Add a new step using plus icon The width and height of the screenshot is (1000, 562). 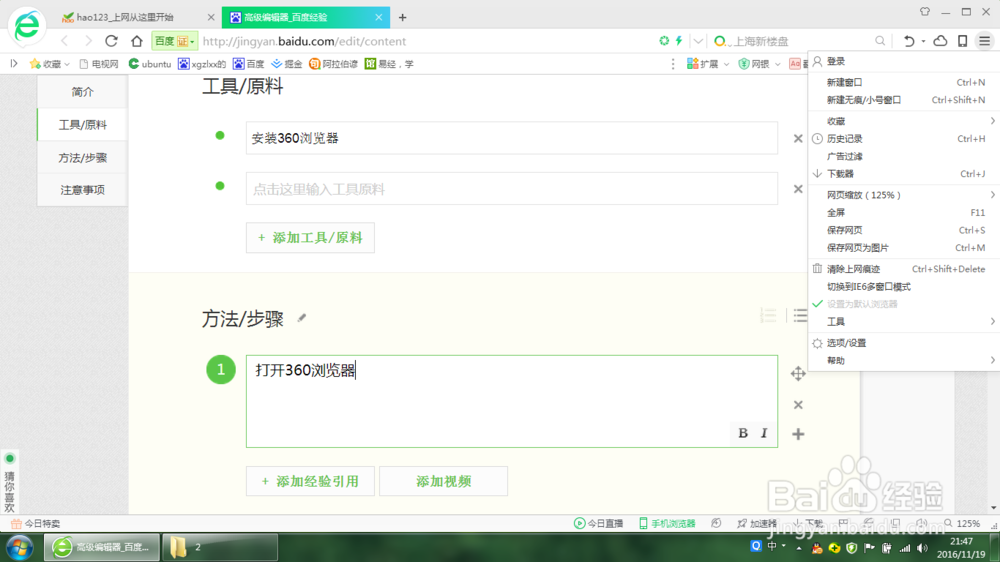798,434
